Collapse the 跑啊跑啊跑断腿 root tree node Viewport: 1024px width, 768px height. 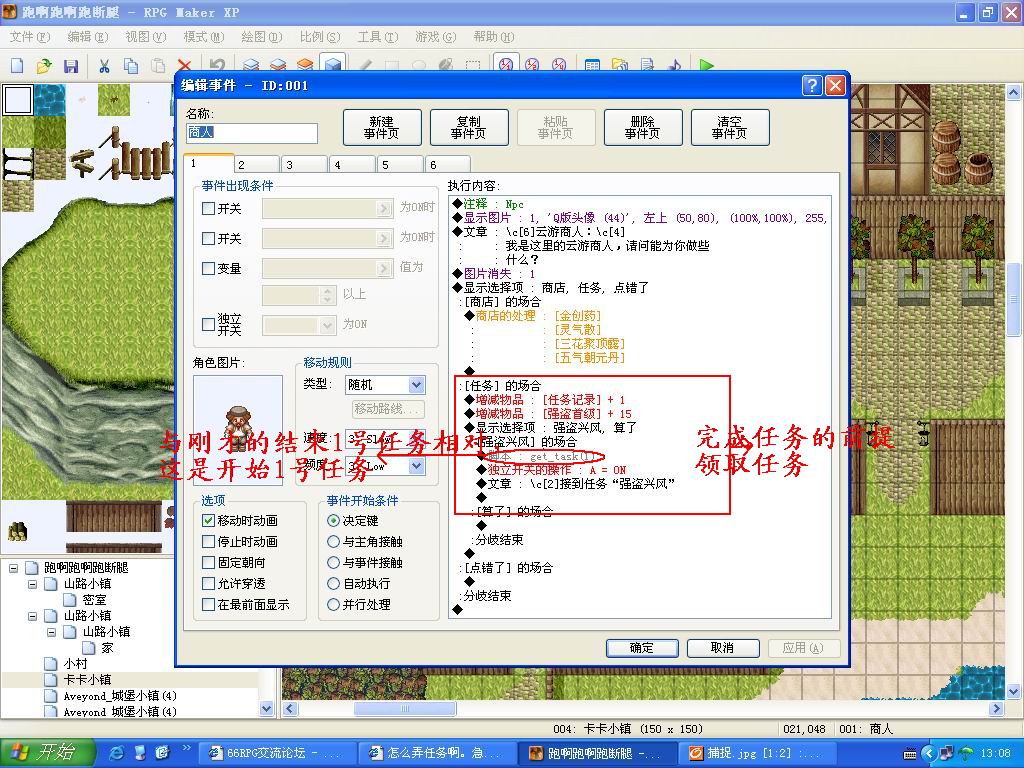tap(13, 568)
